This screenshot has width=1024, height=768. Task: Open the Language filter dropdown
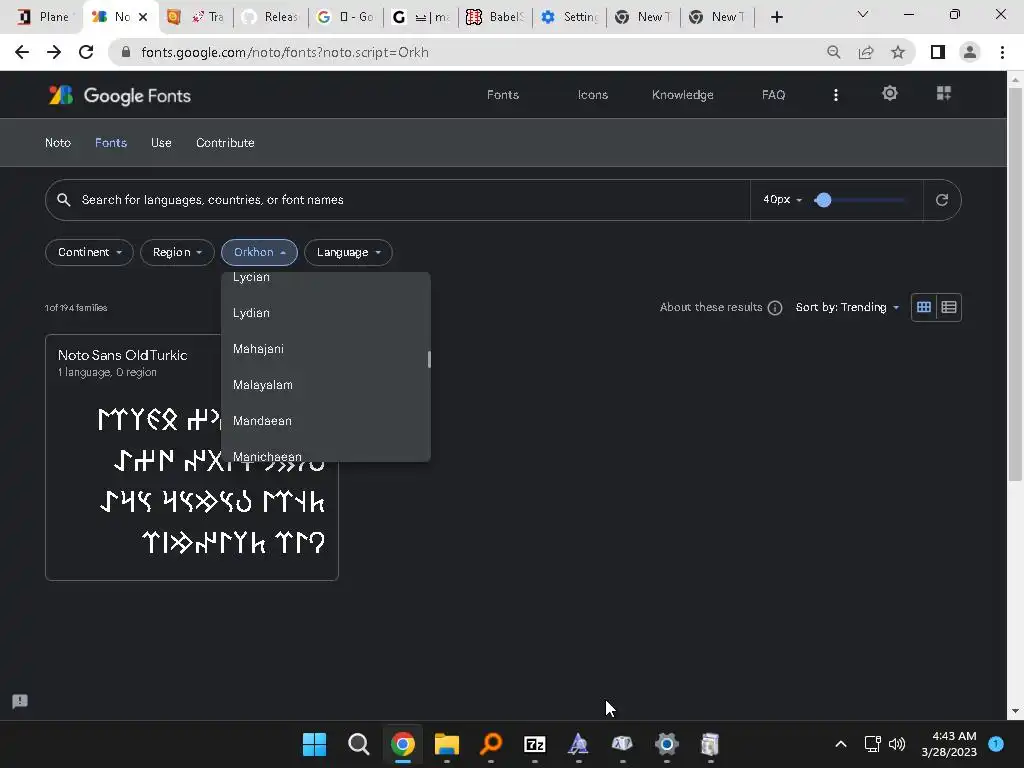(x=348, y=252)
